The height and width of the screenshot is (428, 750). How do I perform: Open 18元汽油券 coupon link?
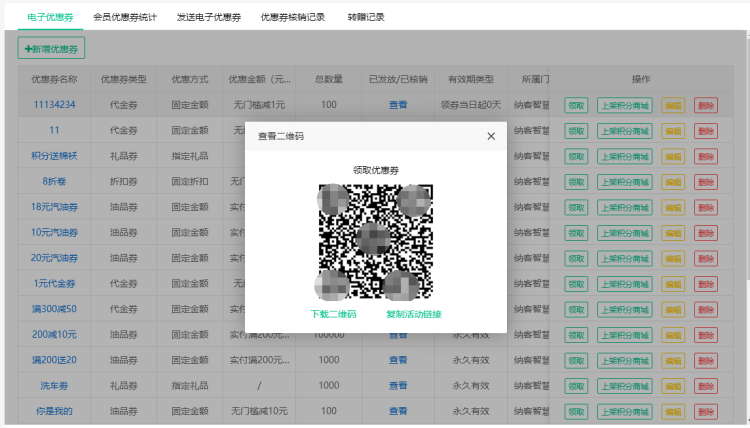(54, 207)
